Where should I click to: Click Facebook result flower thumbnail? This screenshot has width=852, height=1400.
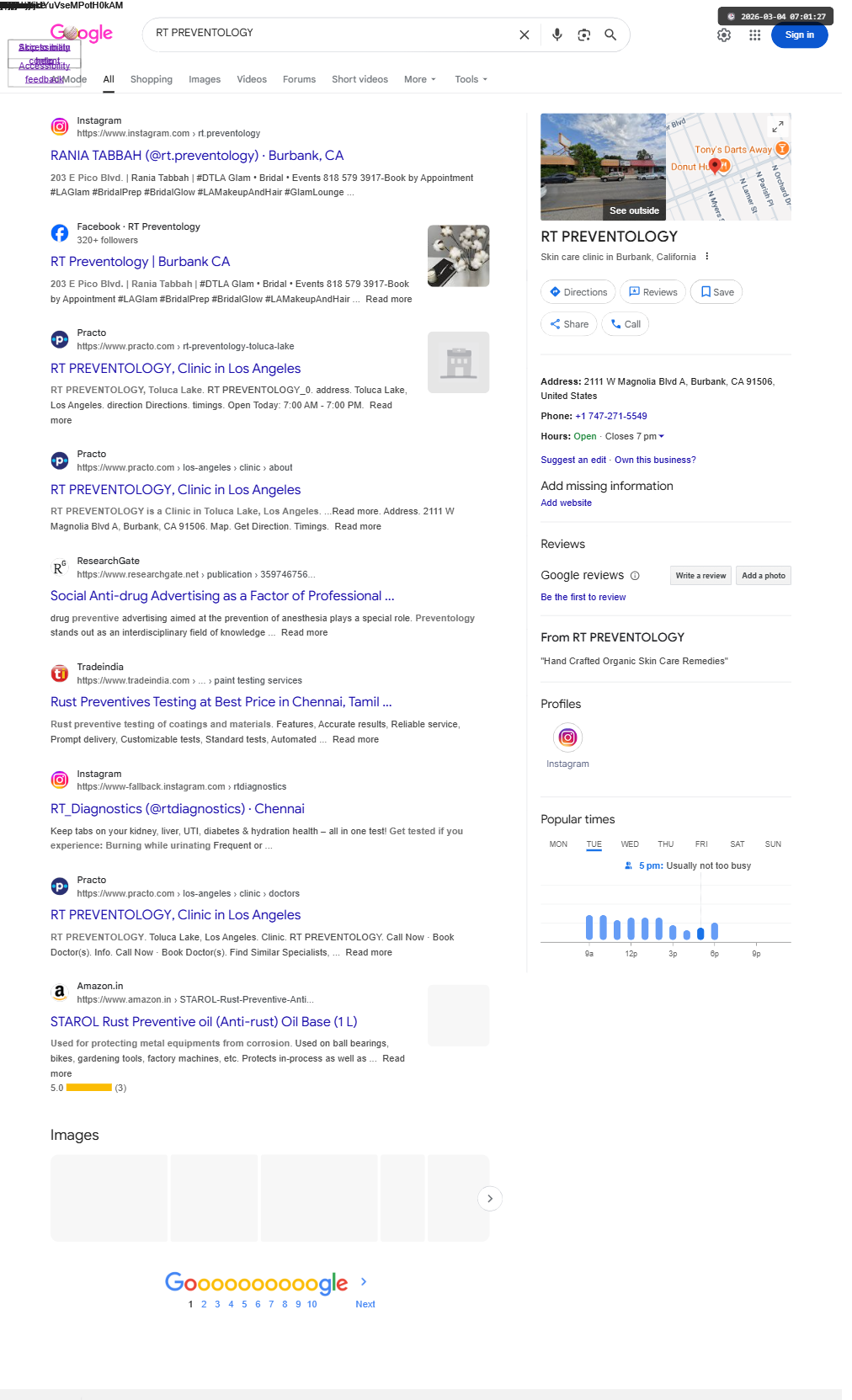click(x=459, y=256)
